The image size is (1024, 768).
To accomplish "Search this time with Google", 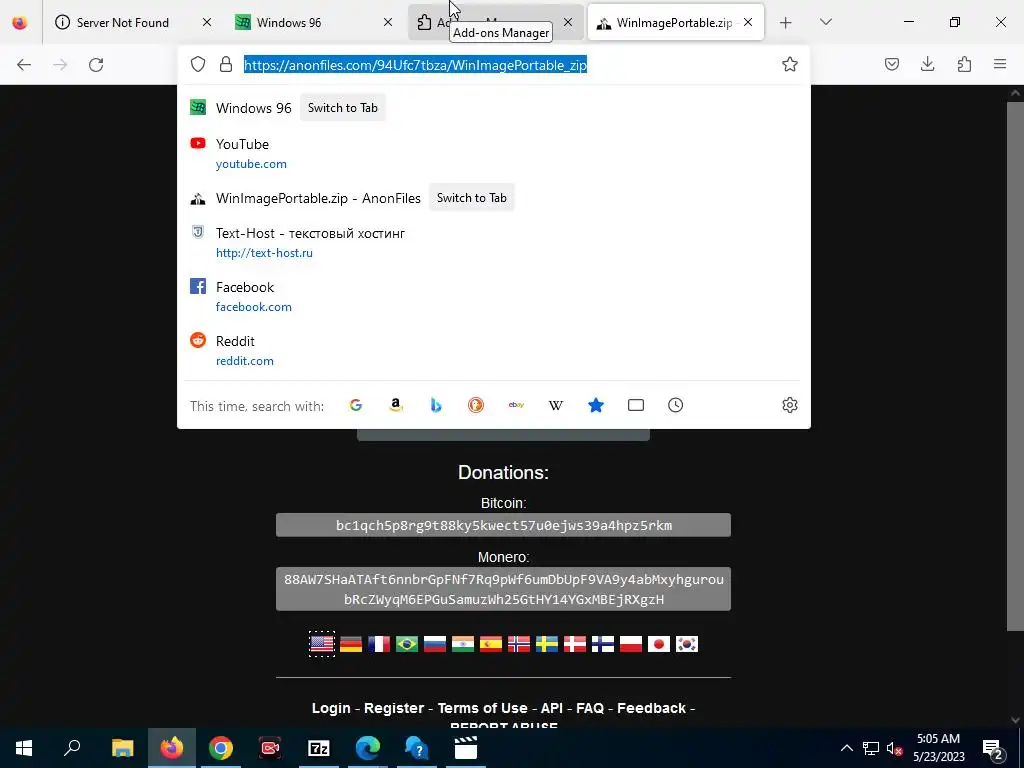I will [355, 405].
